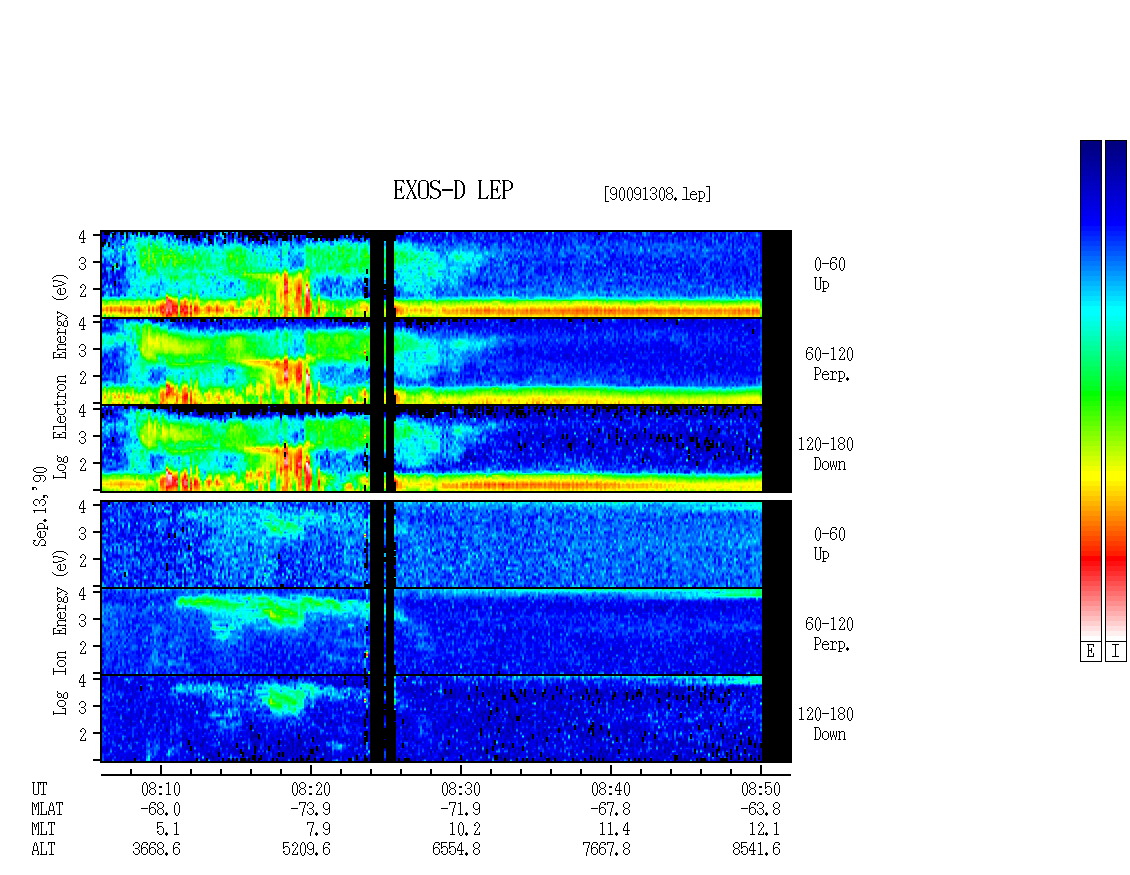Click the Log Electron Energy (eV) axis label
This screenshot has height=875, width=1130.
pos(61,376)
